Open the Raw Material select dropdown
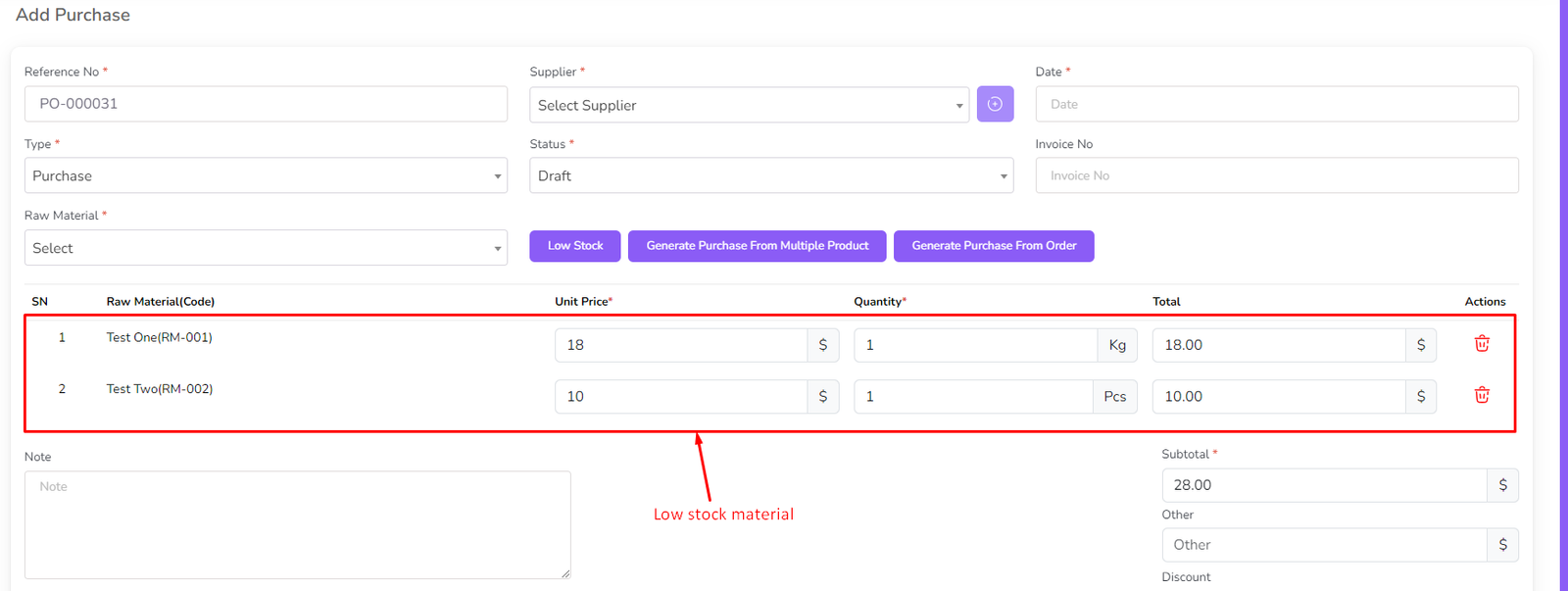This screenshot has width=1568, height=591. tap(266, 248)
